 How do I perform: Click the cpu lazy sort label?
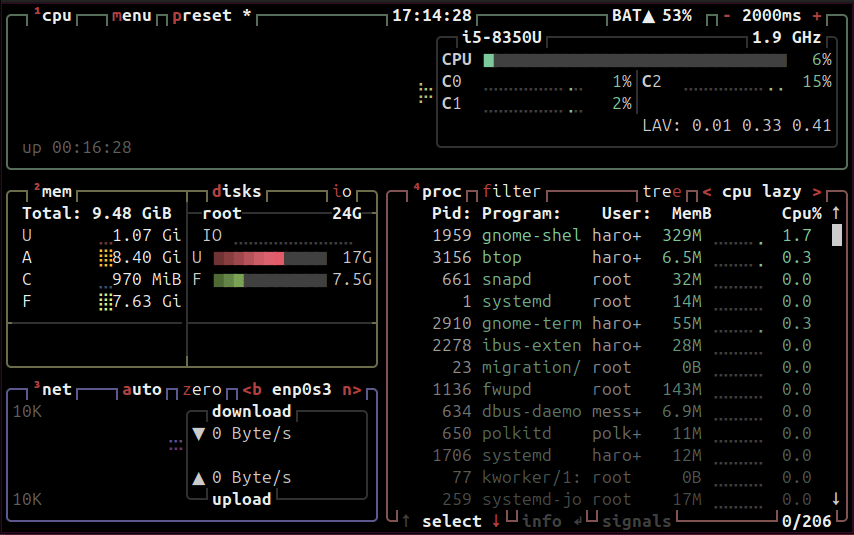761,192
